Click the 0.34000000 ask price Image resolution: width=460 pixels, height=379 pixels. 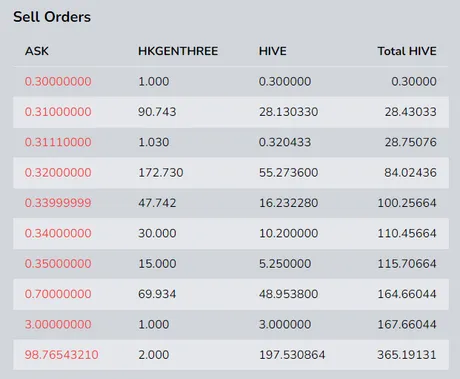pyautogui.click(x=58, y=233)
